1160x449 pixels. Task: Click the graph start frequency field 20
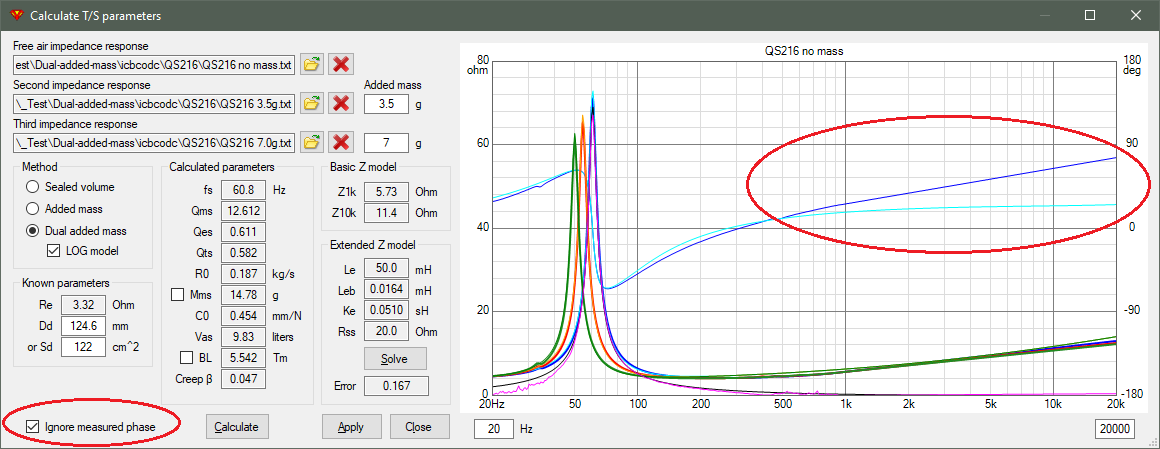click(x=493, y=428)
